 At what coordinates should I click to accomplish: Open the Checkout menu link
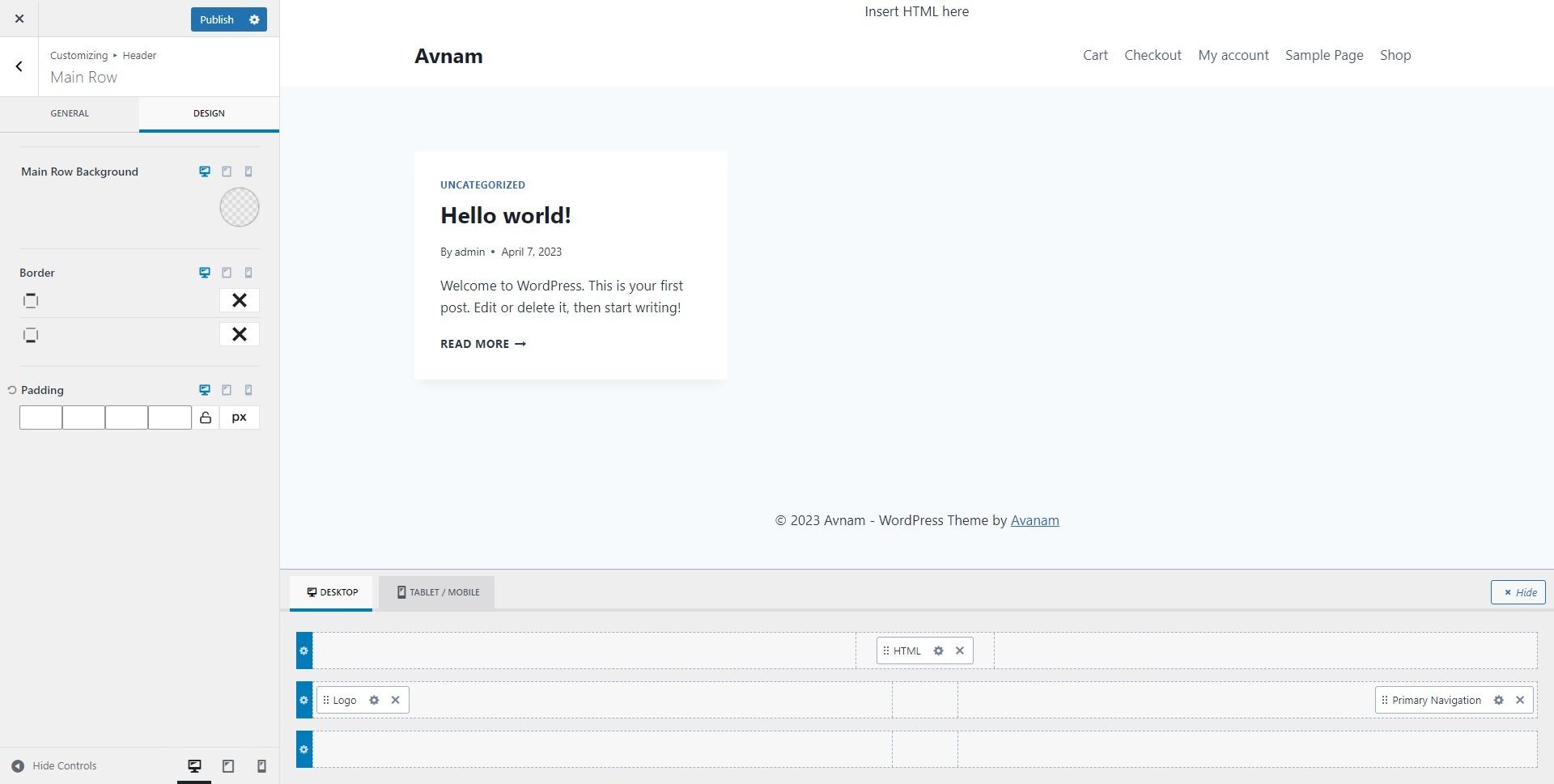1153,55
